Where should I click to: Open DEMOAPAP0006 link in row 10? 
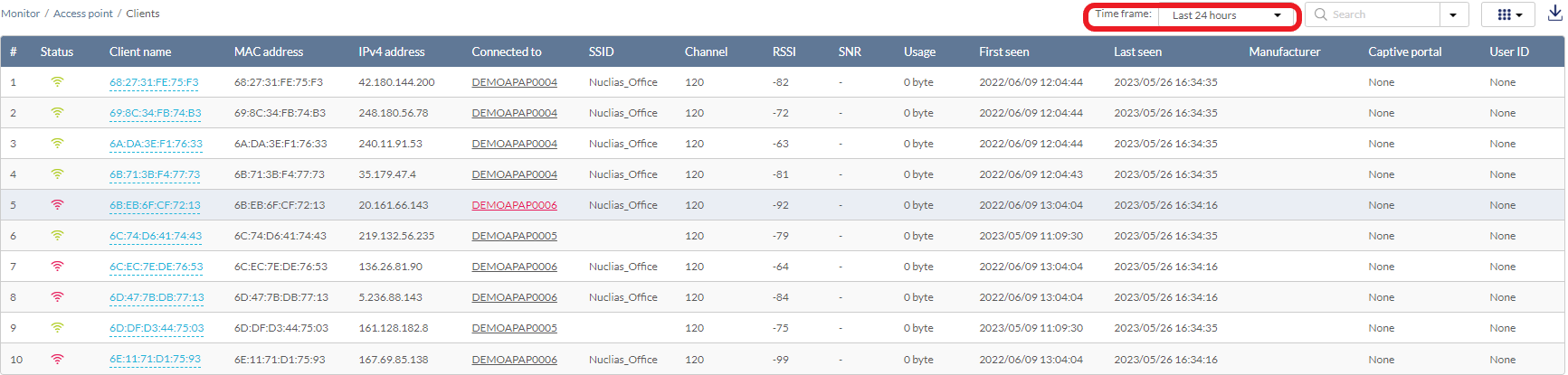pos(514,359)
